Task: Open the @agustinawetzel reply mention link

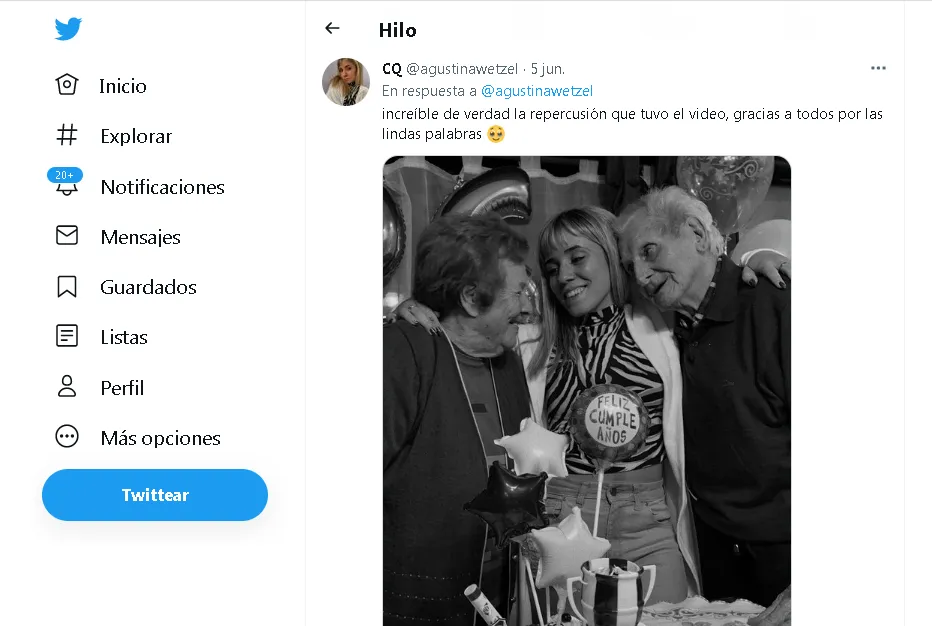Action: point(537,91)
